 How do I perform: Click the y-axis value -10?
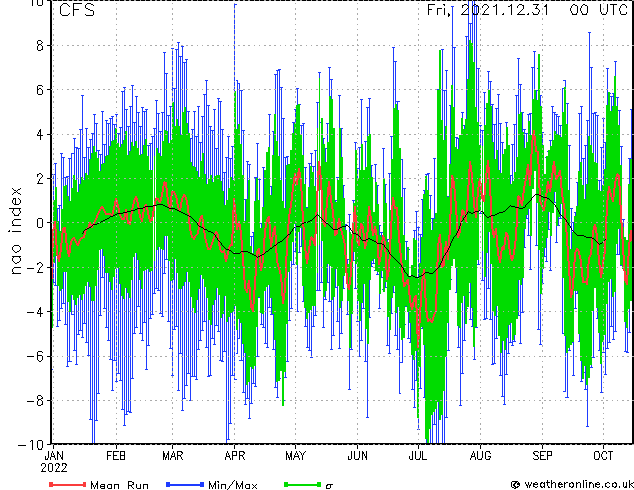point(31,445)
